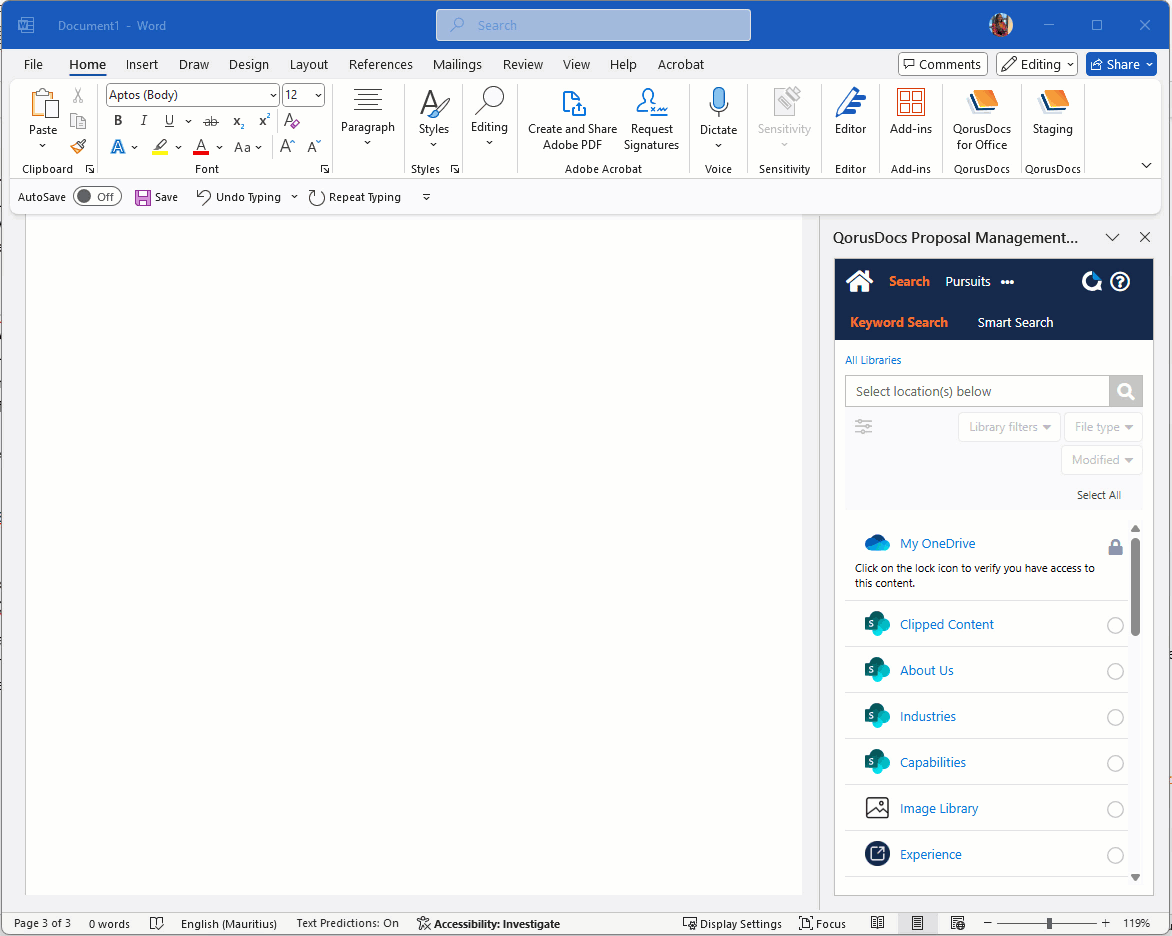This screenshot has height=936, width=1172.
Task: Click the Create and Share Adobe PDF icon
Action: click(x=573, y=103)
